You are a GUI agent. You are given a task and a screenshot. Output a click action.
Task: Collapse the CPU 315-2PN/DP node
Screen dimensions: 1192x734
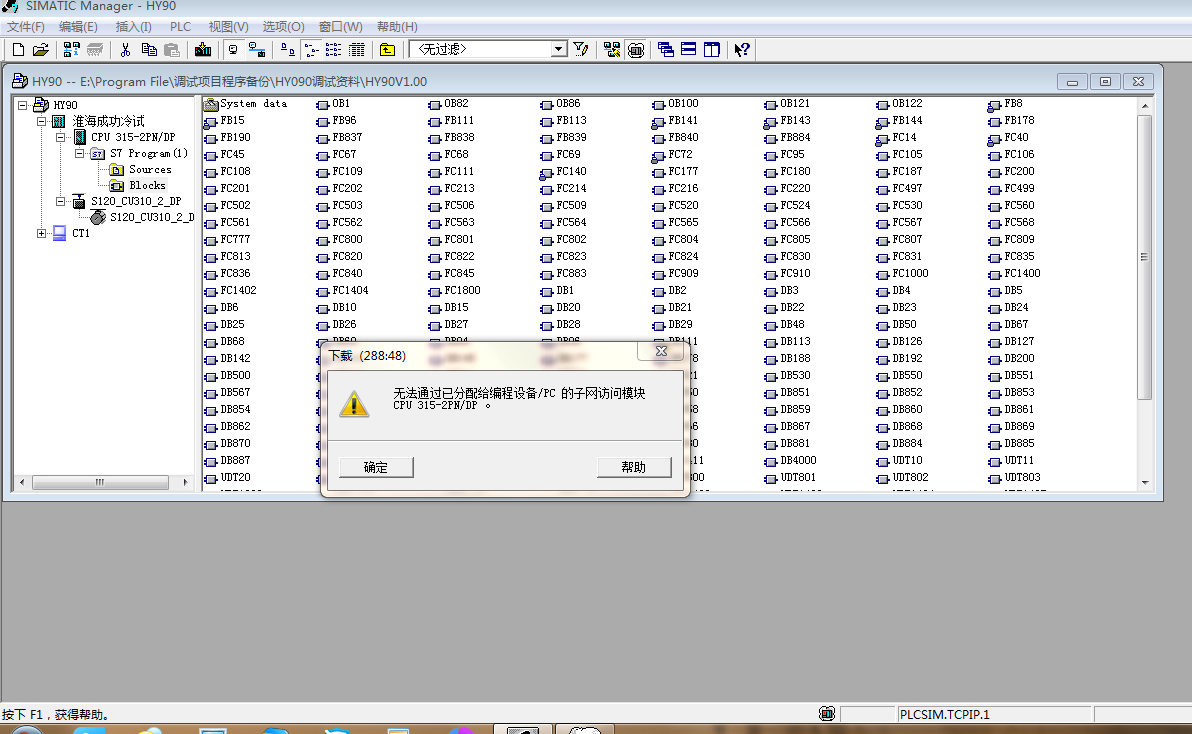61,138
